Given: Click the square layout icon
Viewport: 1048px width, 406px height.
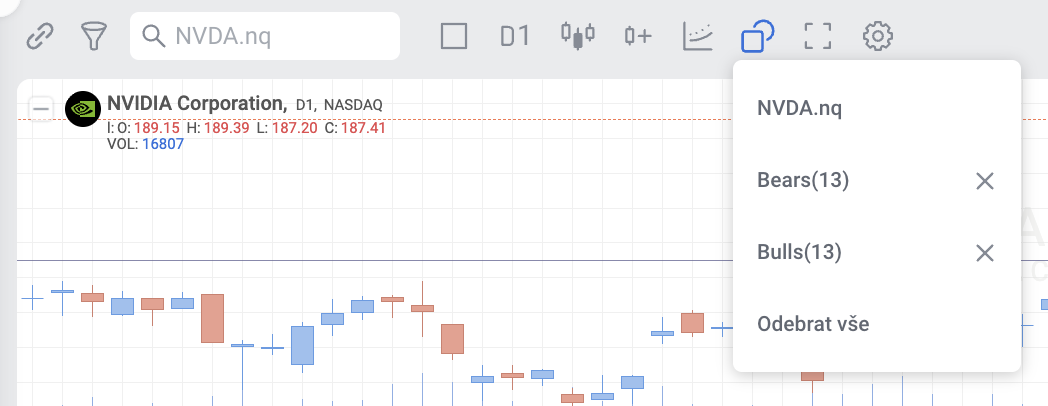Looking at the screenshot, I should [x=454, y=36].
